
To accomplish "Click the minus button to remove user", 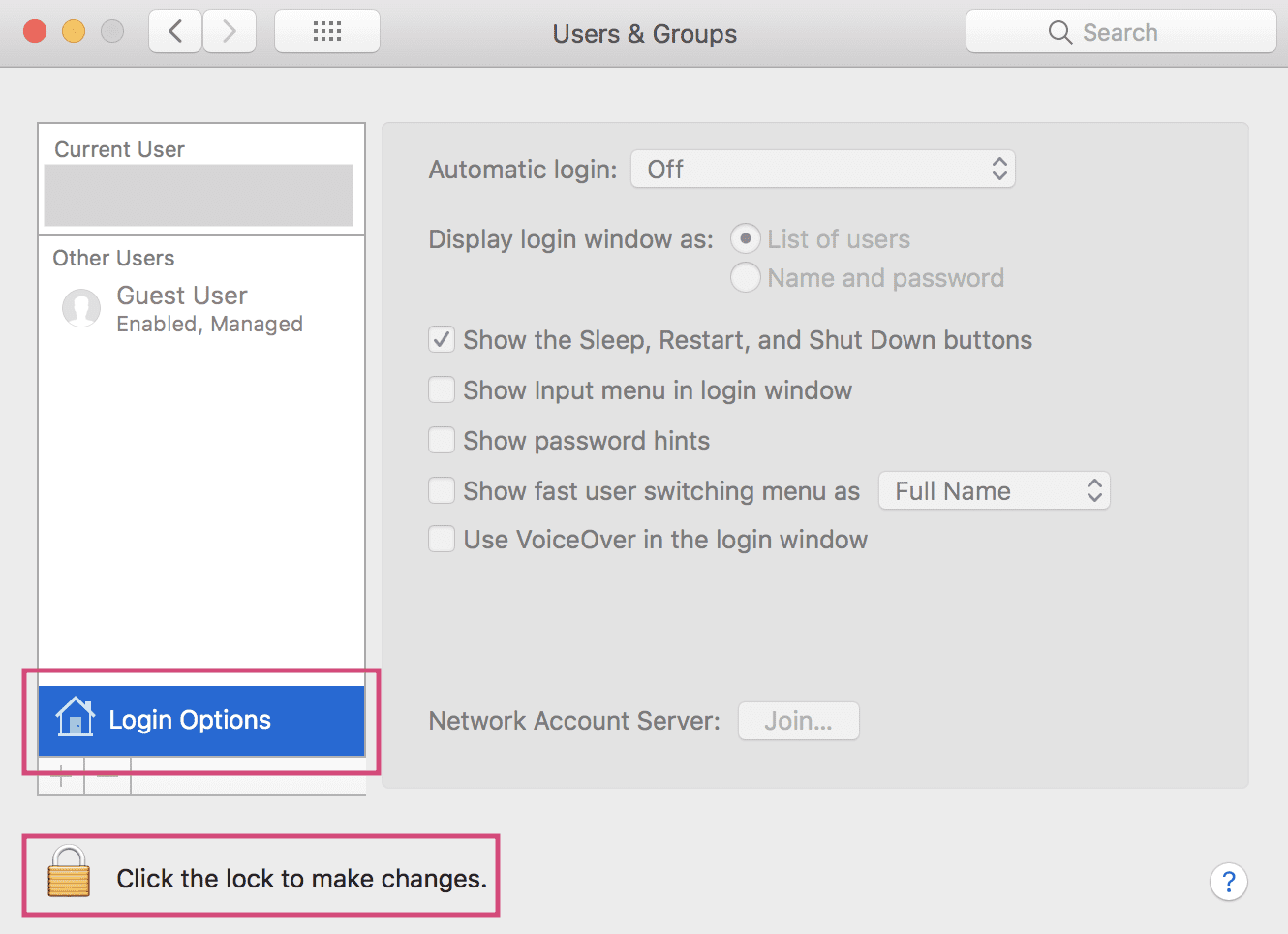I will click(107, 777).
